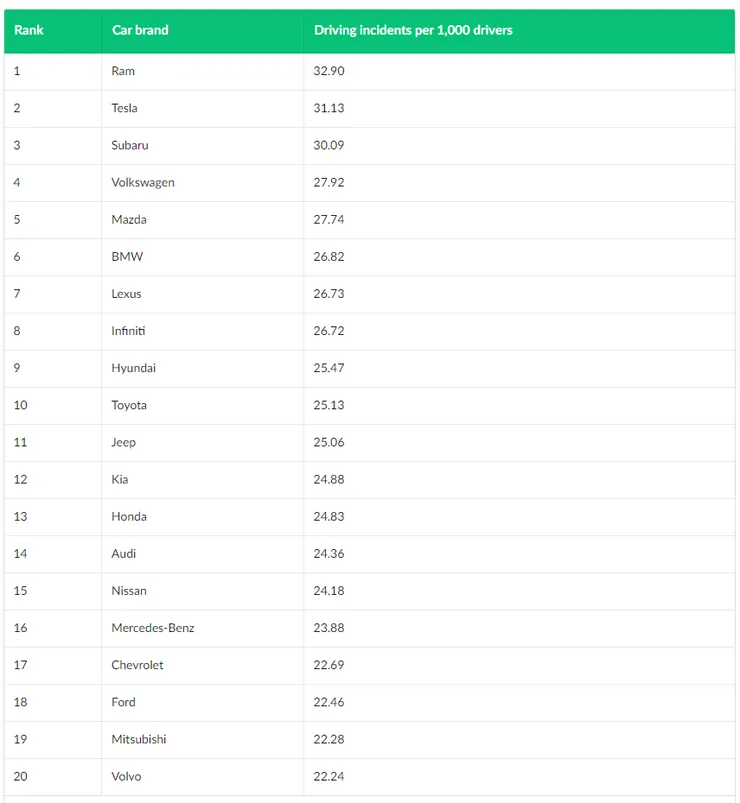Click the Driving incidents per 1,000 drivers header

[x=413, y=30]
